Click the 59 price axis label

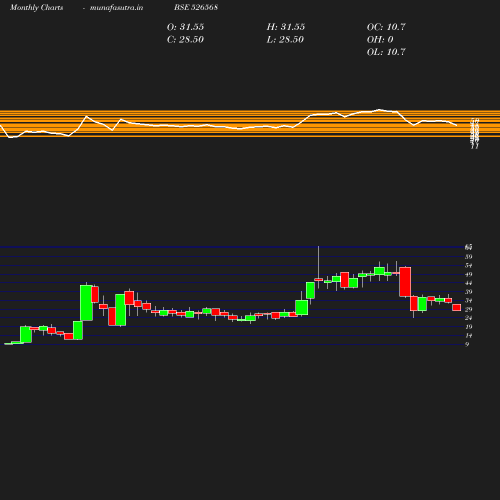coord(469,257)
